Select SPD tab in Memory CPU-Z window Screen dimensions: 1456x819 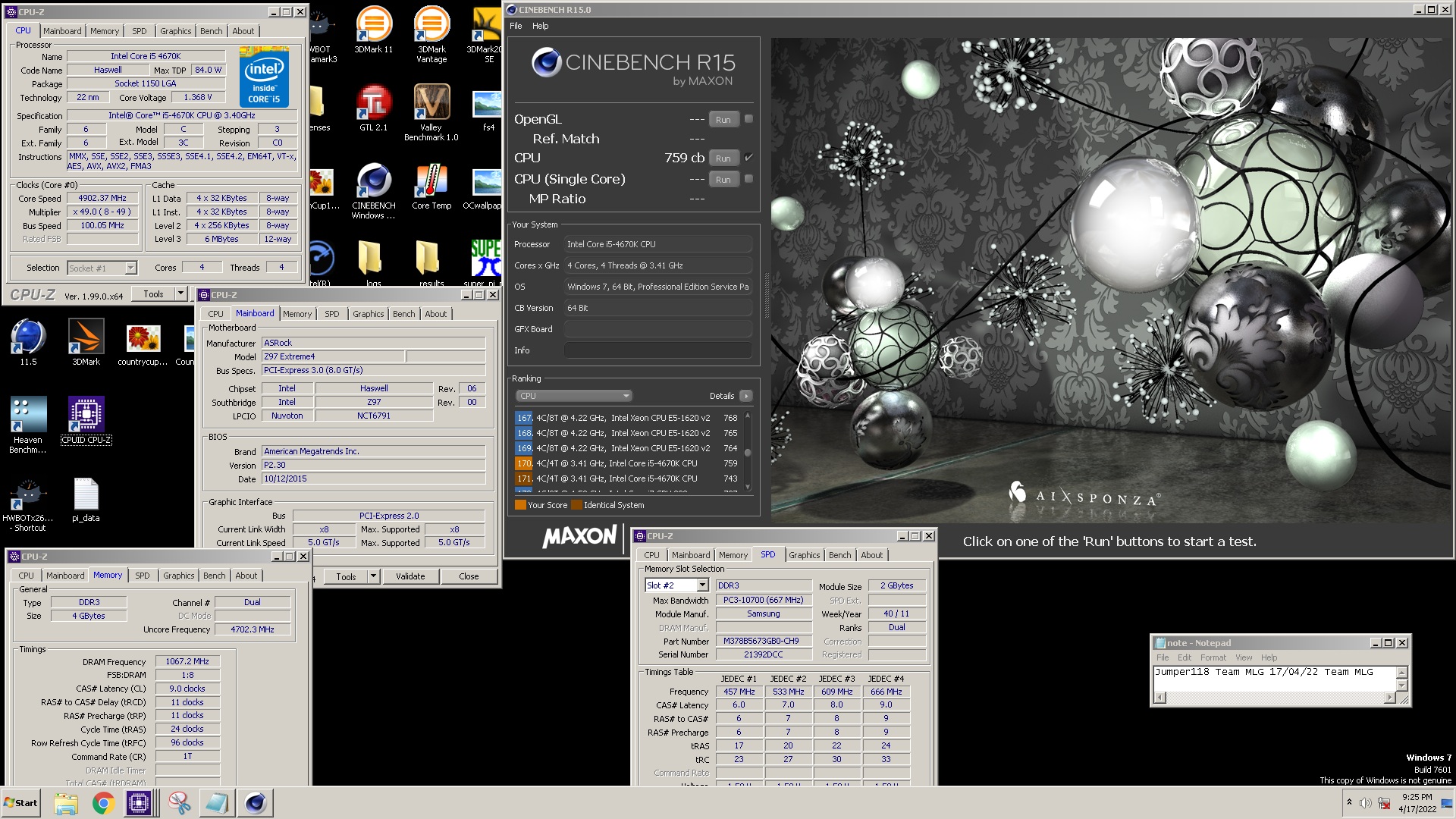[143, 576]
